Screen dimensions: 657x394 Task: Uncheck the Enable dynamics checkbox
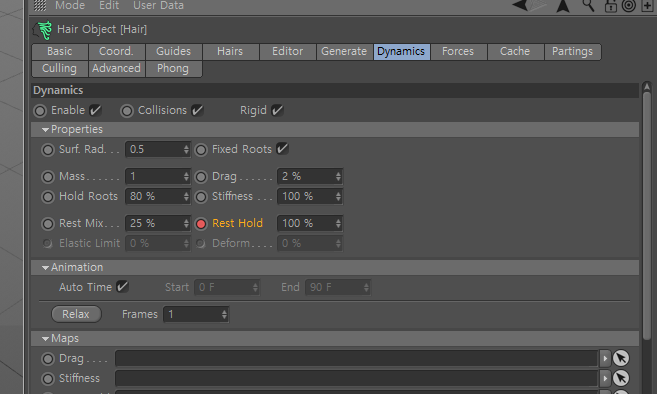(96, 110)
